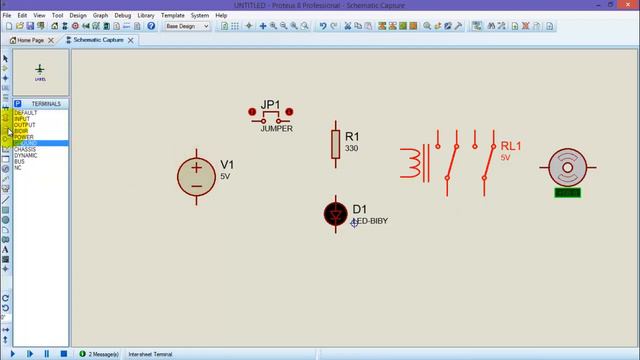
Task: Start simulation with the Play button
Action: (x=13, y=354)
